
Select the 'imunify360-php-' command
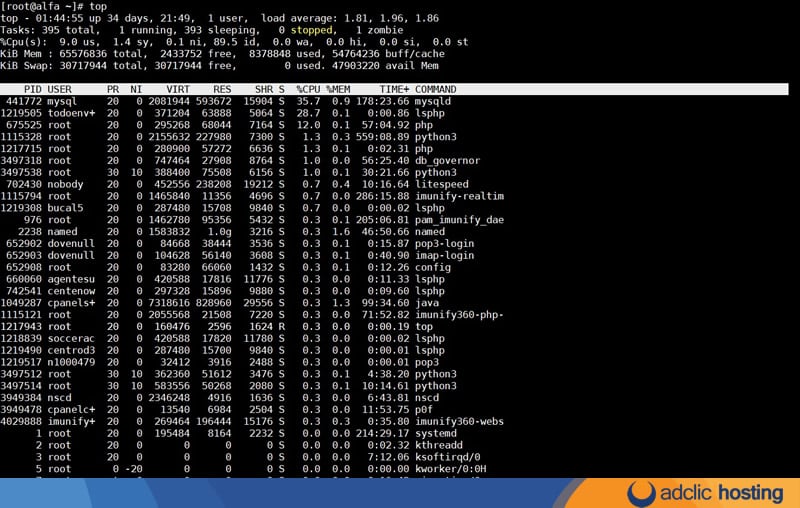pos(459,315)
